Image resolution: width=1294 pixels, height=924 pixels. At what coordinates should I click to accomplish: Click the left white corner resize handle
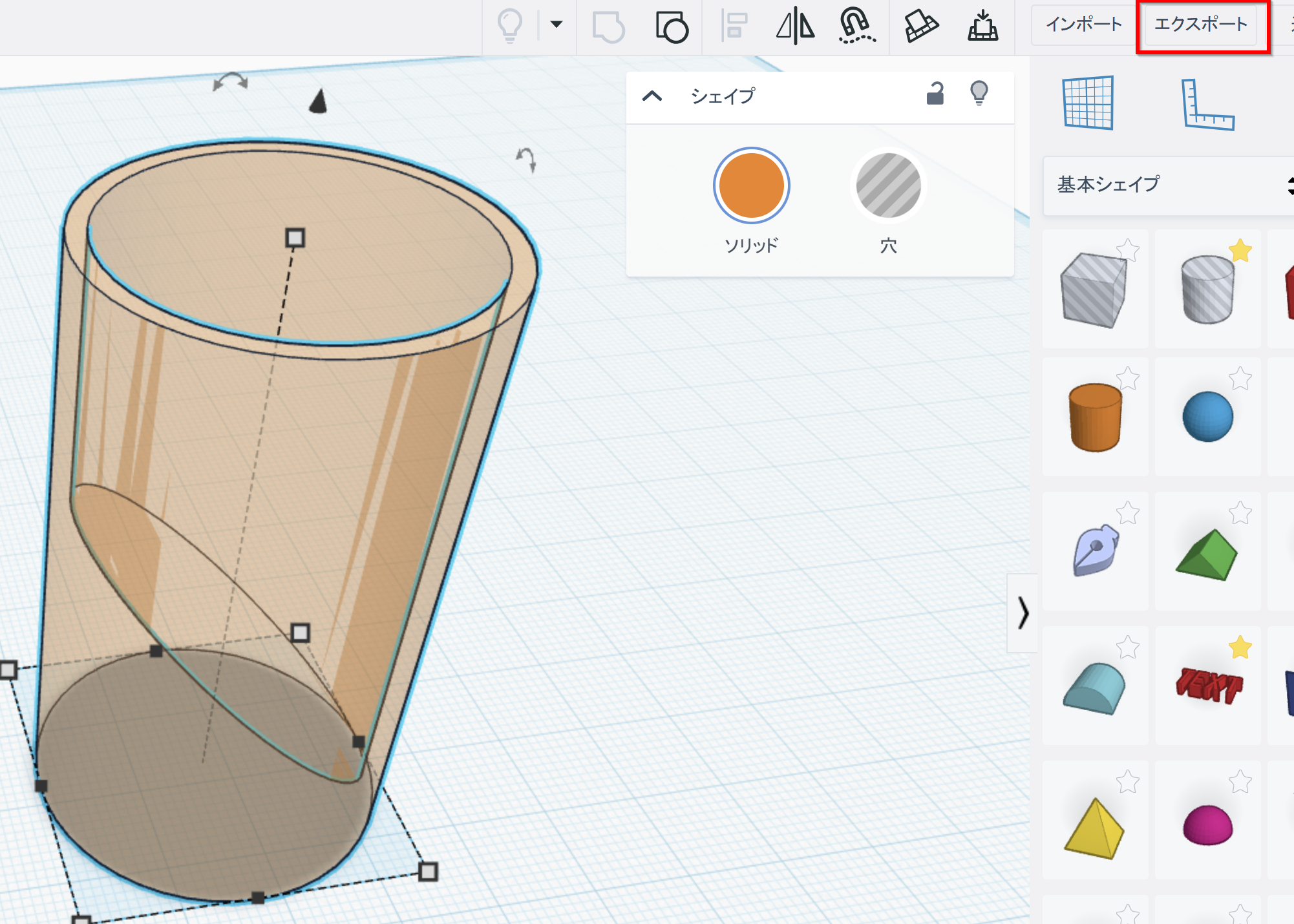[x=8, y=670]
